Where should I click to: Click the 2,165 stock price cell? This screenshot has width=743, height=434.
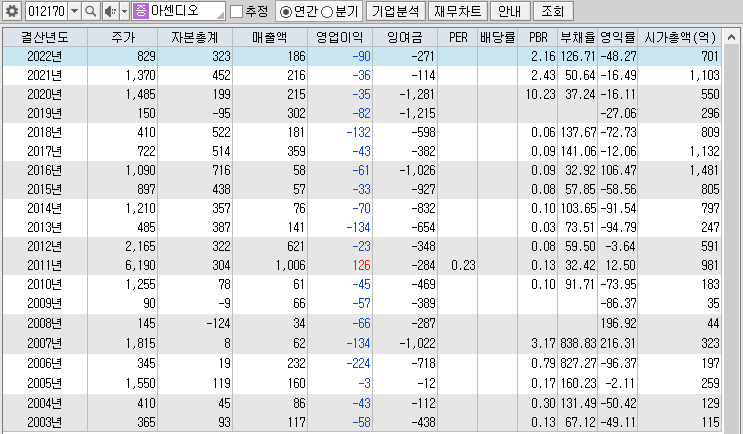point(140,246)
